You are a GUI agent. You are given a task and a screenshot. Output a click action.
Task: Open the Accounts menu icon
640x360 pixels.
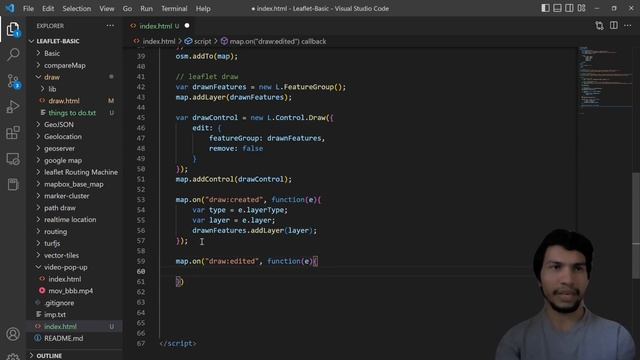coord(13,334)
